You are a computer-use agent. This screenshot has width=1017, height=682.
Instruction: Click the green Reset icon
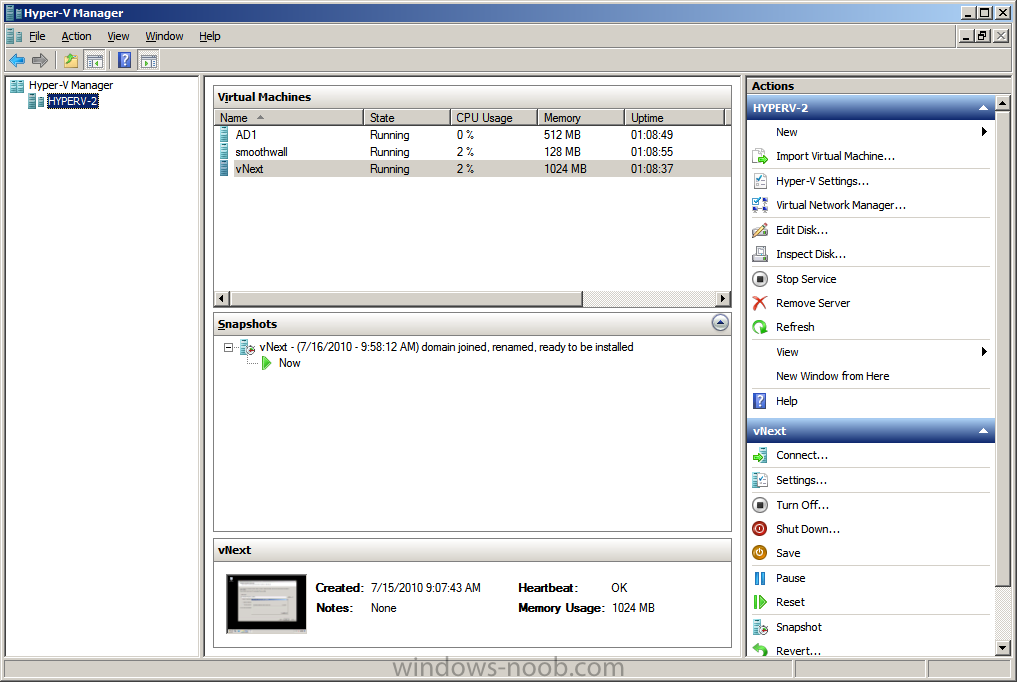tap(760, 602)
